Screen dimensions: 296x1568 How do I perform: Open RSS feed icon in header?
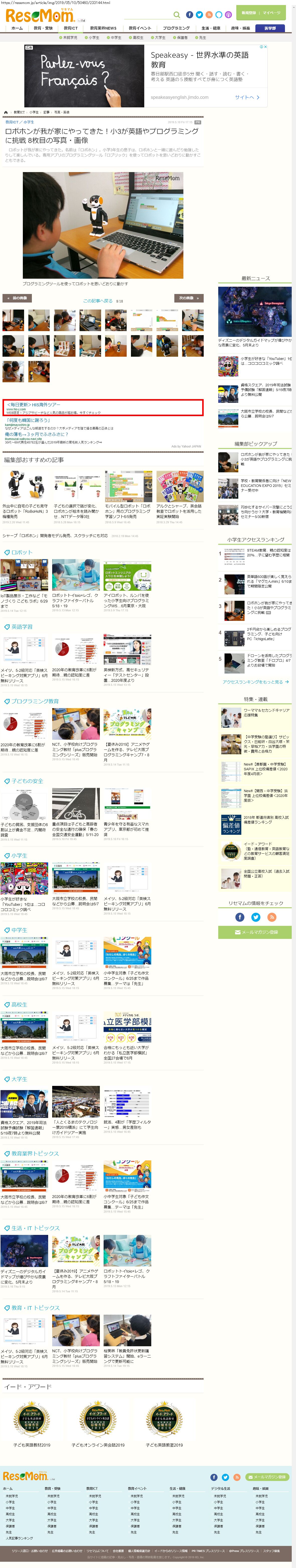point(209,15)
